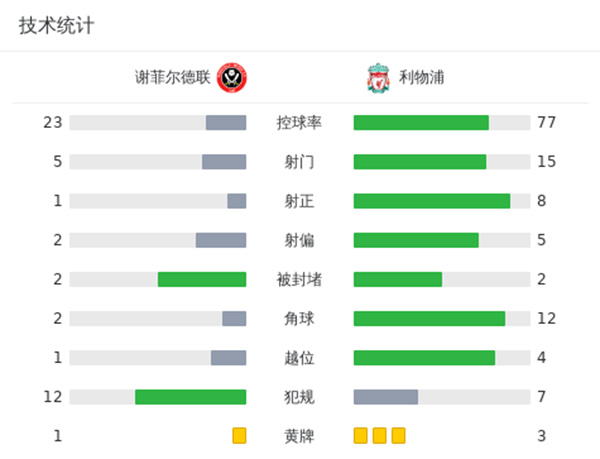Click Liverpool's green 控球率 bar
Image resolution: width=600 pixels, height=459 pixels.
[421, 123]
